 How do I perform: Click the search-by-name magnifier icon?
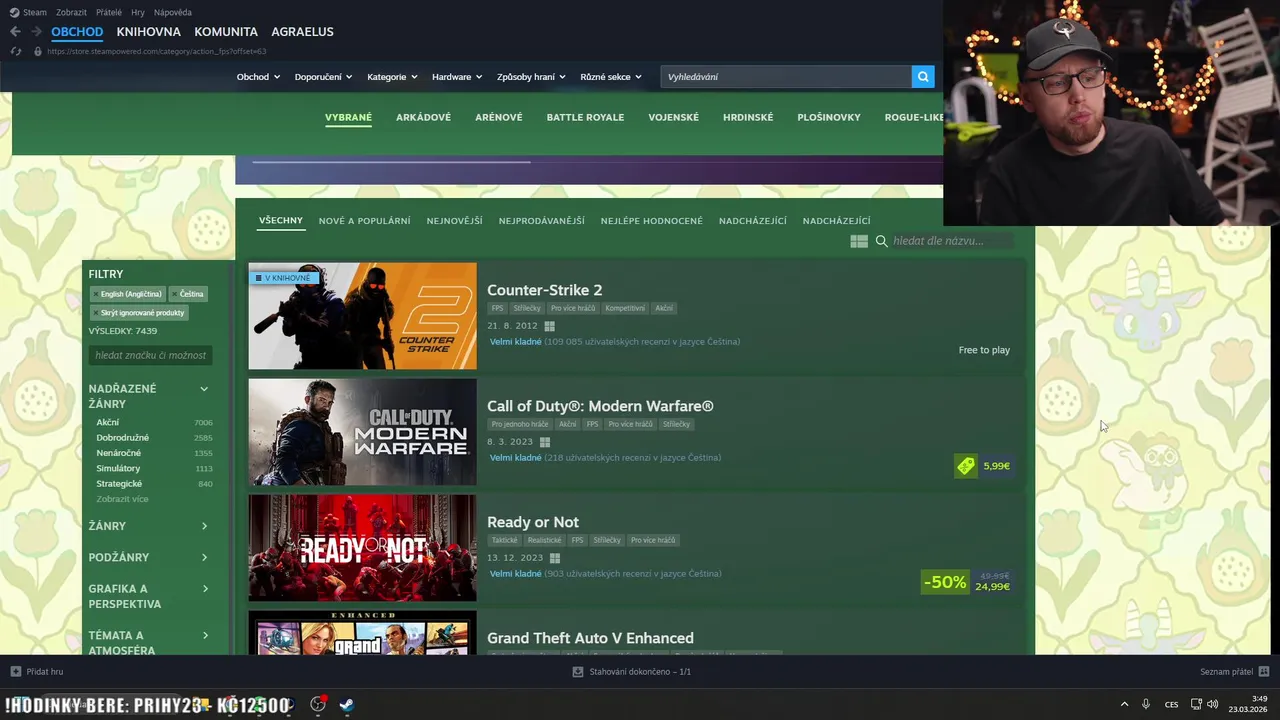882,241
